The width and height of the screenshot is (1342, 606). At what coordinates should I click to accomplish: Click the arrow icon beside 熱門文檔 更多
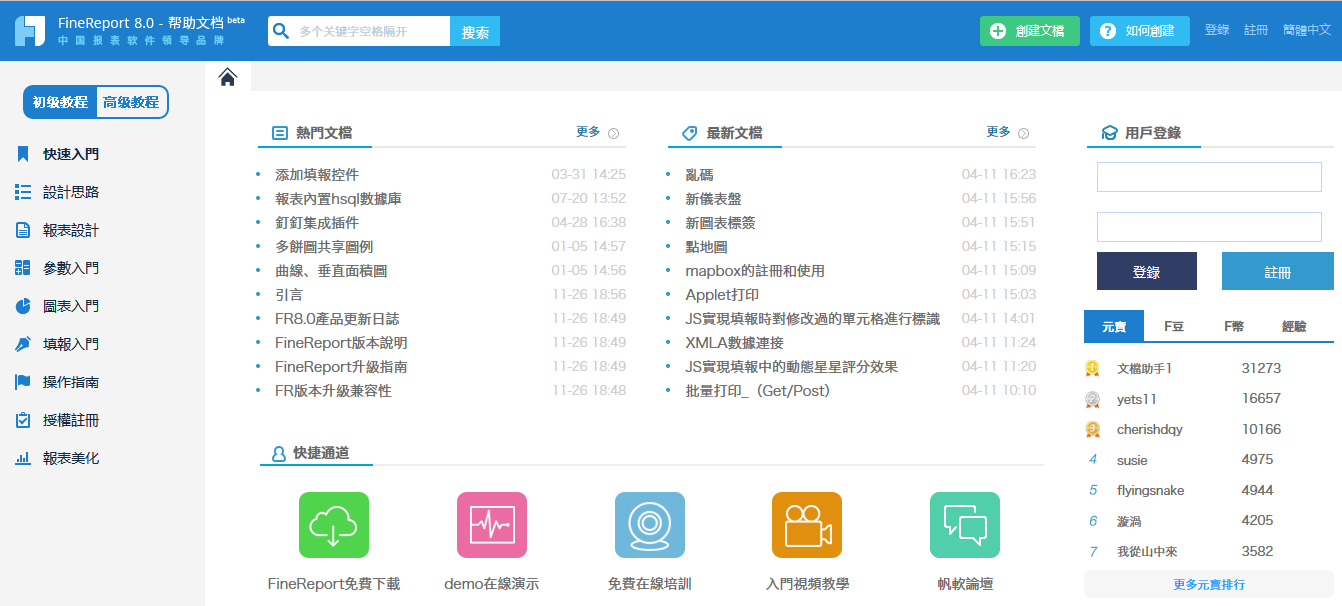pos(614,133)
